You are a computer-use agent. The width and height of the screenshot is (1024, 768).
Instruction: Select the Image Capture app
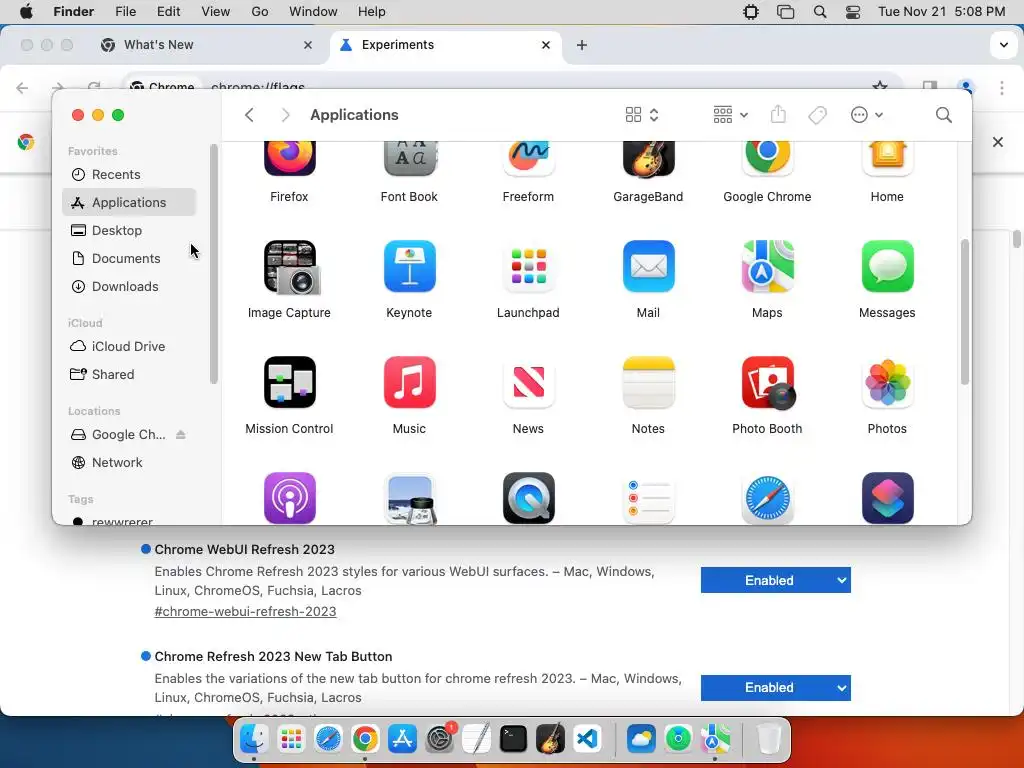coord(291,268)
